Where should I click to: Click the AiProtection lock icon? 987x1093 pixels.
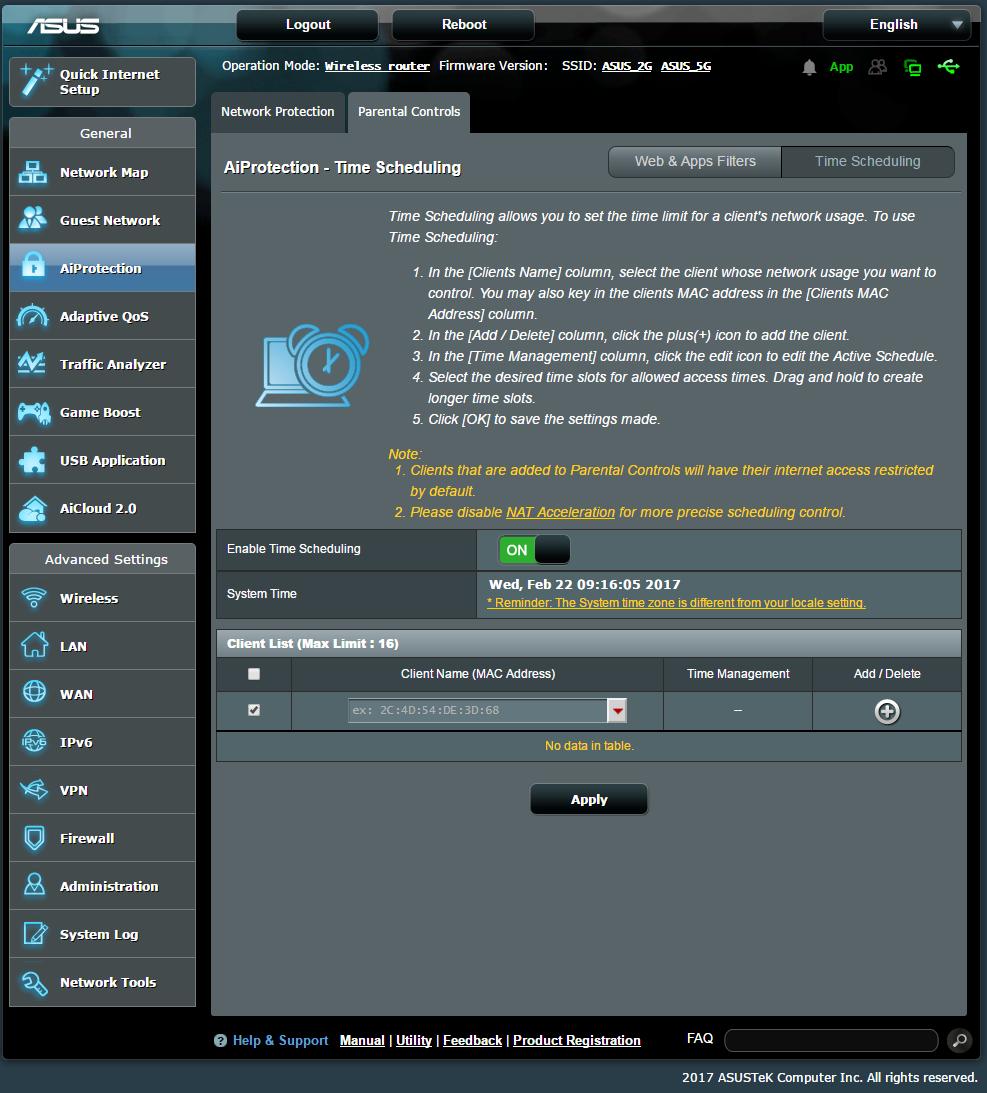point(33,266)
